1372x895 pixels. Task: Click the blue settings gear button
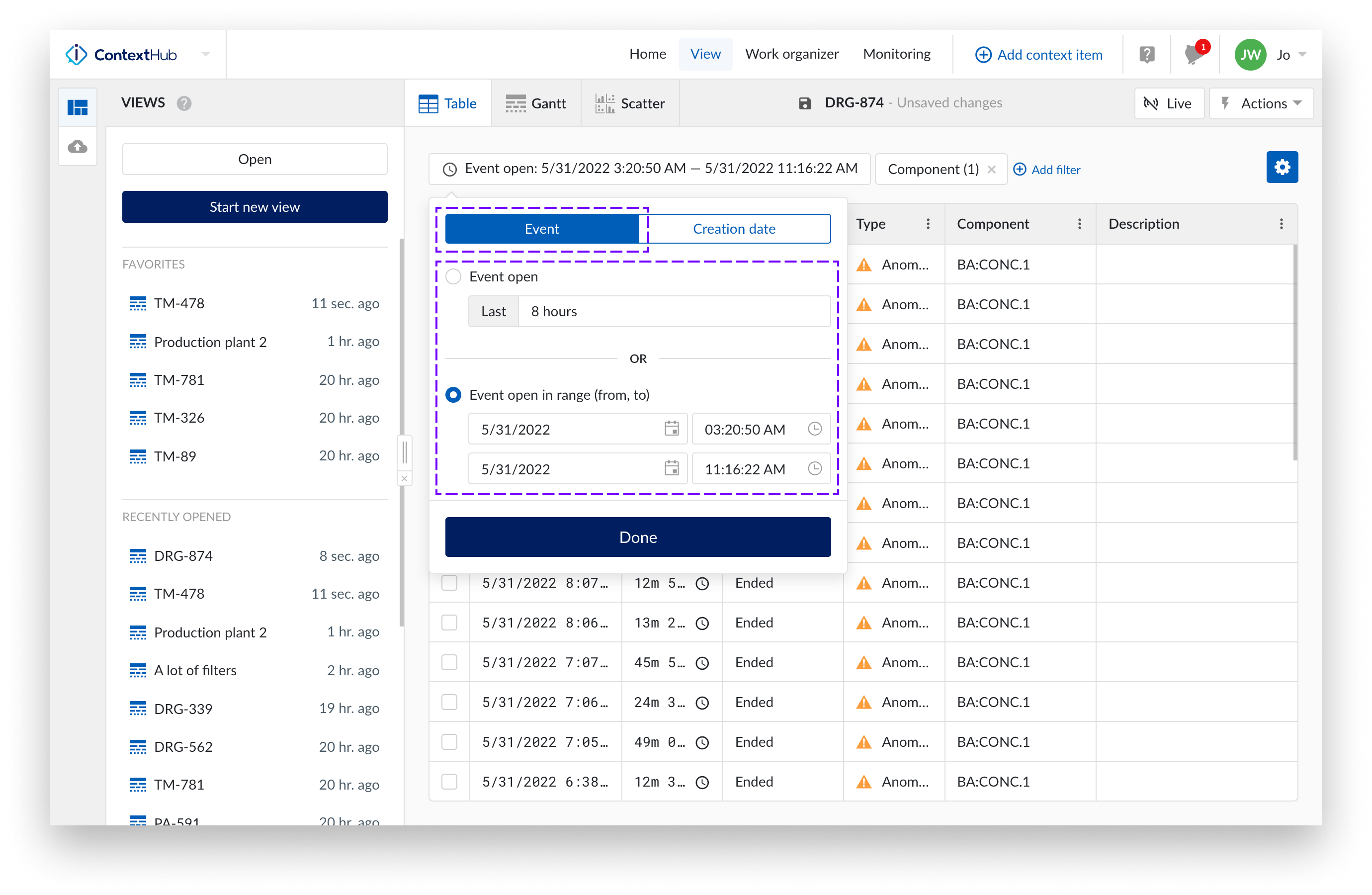coord(1282,167)
